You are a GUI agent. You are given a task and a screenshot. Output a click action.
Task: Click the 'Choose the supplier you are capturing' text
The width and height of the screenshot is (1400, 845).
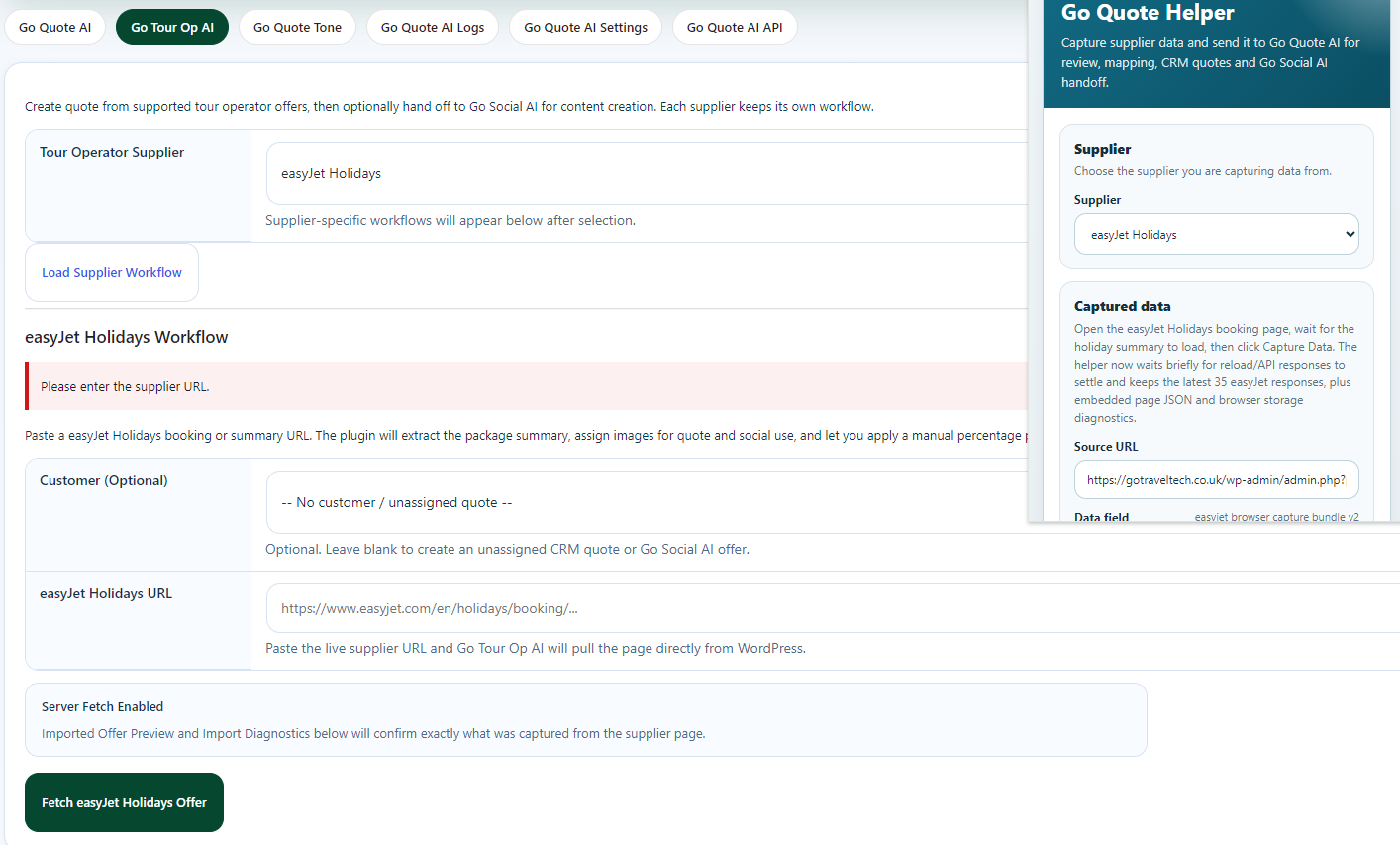click(1203, 171)
